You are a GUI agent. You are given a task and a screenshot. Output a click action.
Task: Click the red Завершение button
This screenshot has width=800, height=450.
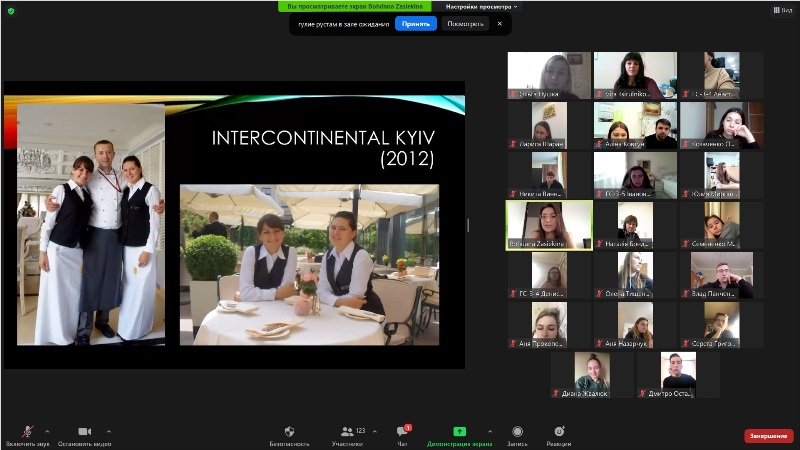768,436
